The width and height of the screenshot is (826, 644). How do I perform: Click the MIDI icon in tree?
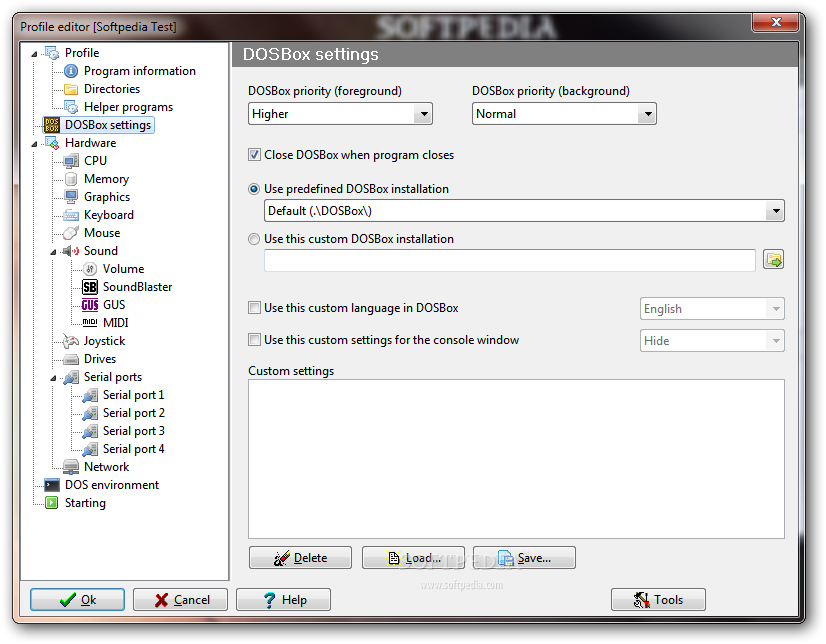point(90,323)
